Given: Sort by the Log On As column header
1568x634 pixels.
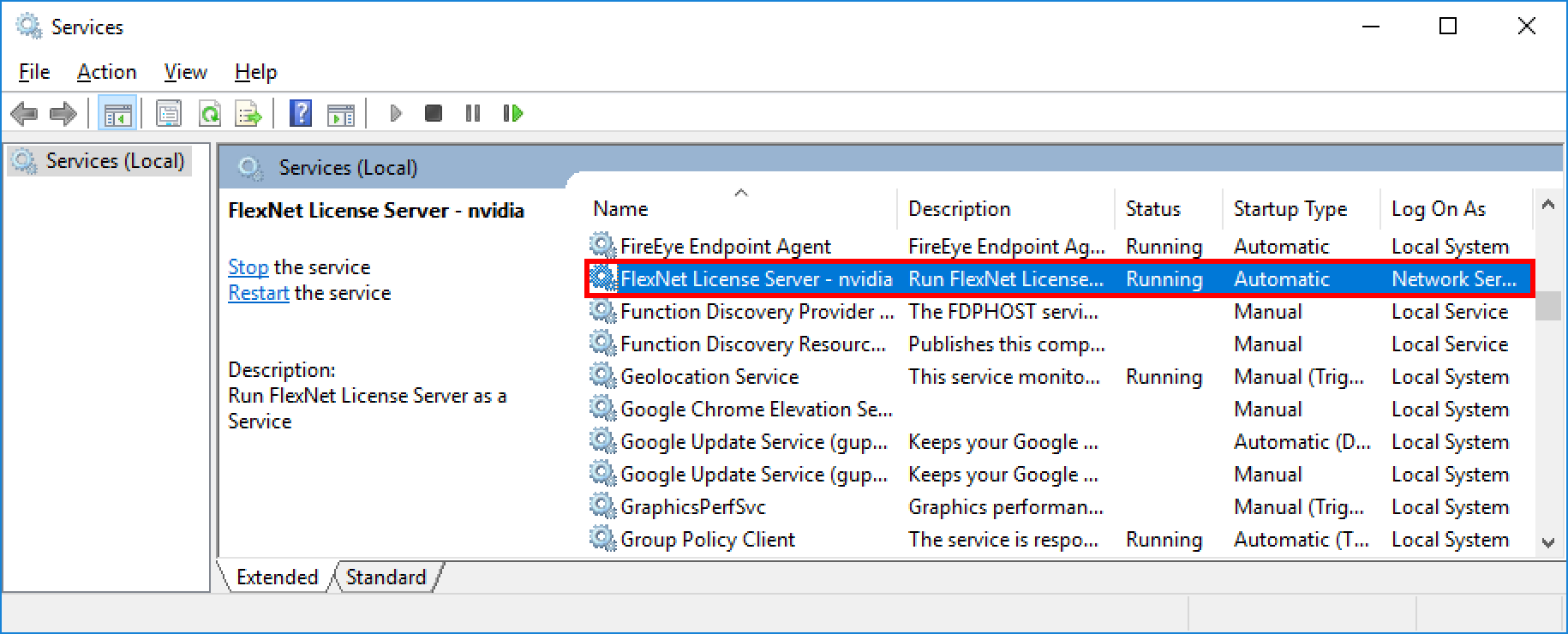Looking at the screenshot, I should coord(1456,208).
